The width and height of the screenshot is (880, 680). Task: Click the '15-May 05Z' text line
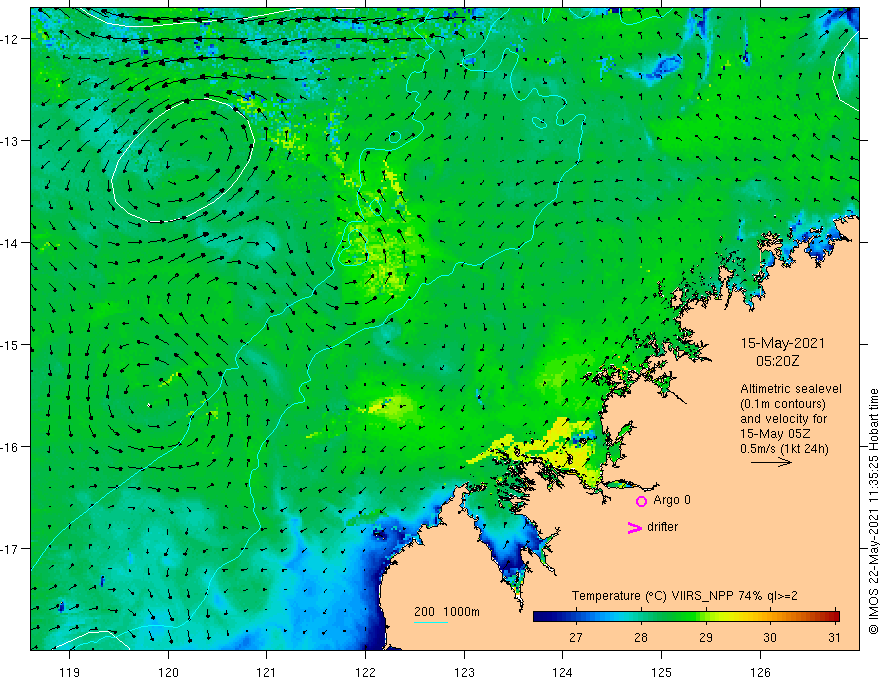[774, 434]
